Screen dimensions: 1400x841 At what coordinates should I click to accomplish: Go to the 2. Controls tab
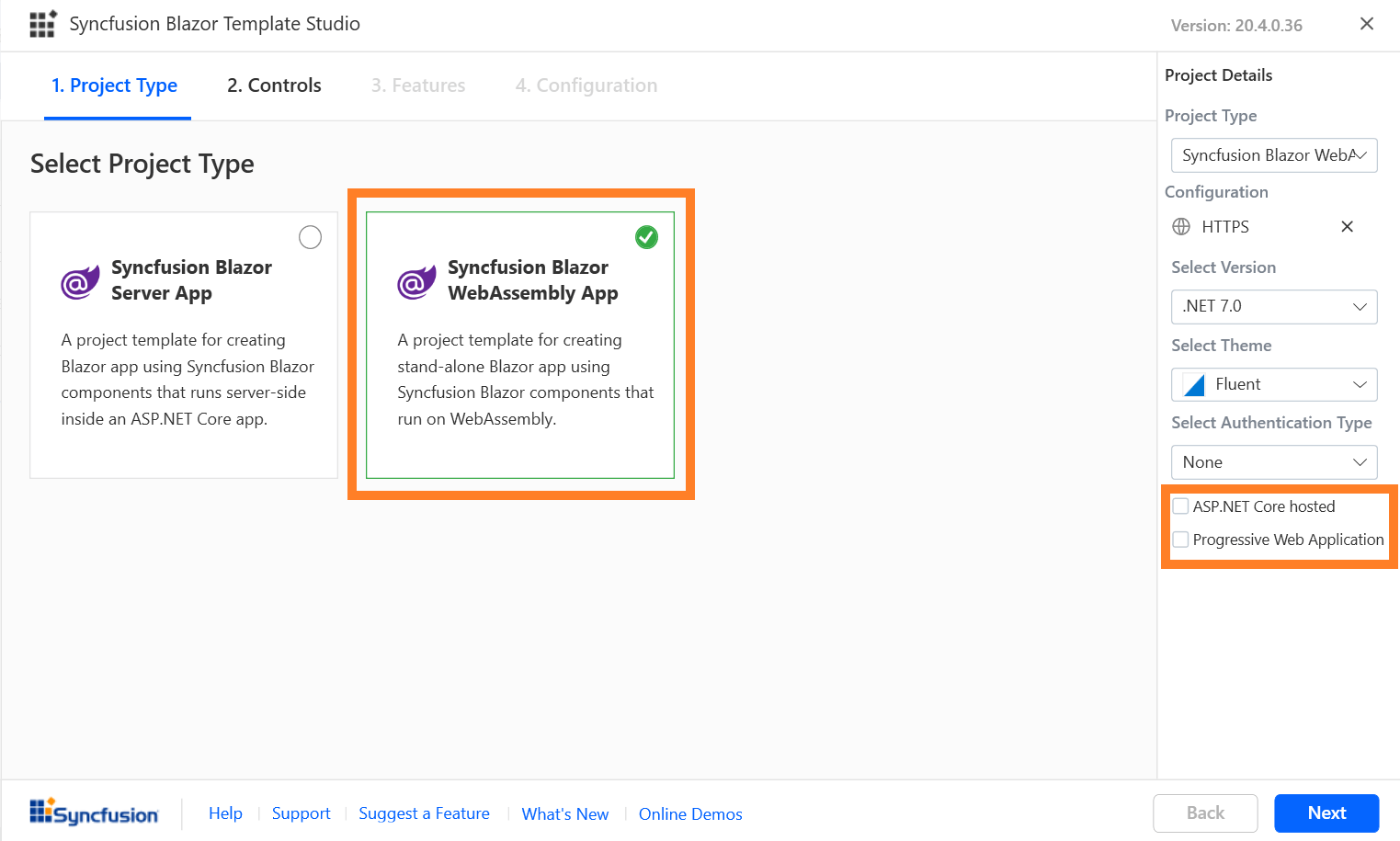point(274,85)
